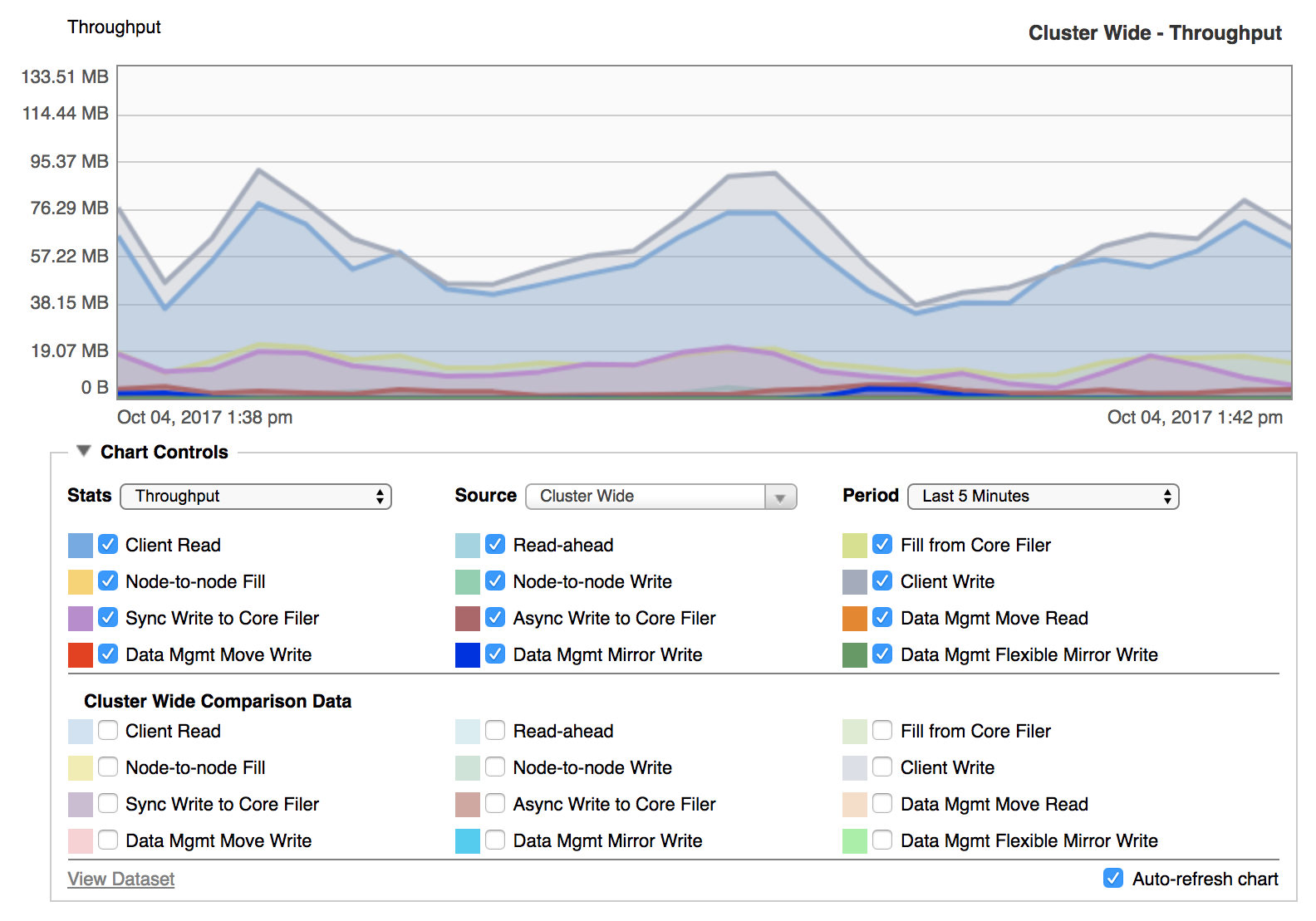The width and height of the screenshot is (1316, 921).
Task: Click the Oct 04, 2017 1:38 pm timestamp
Action: (205, 417)
